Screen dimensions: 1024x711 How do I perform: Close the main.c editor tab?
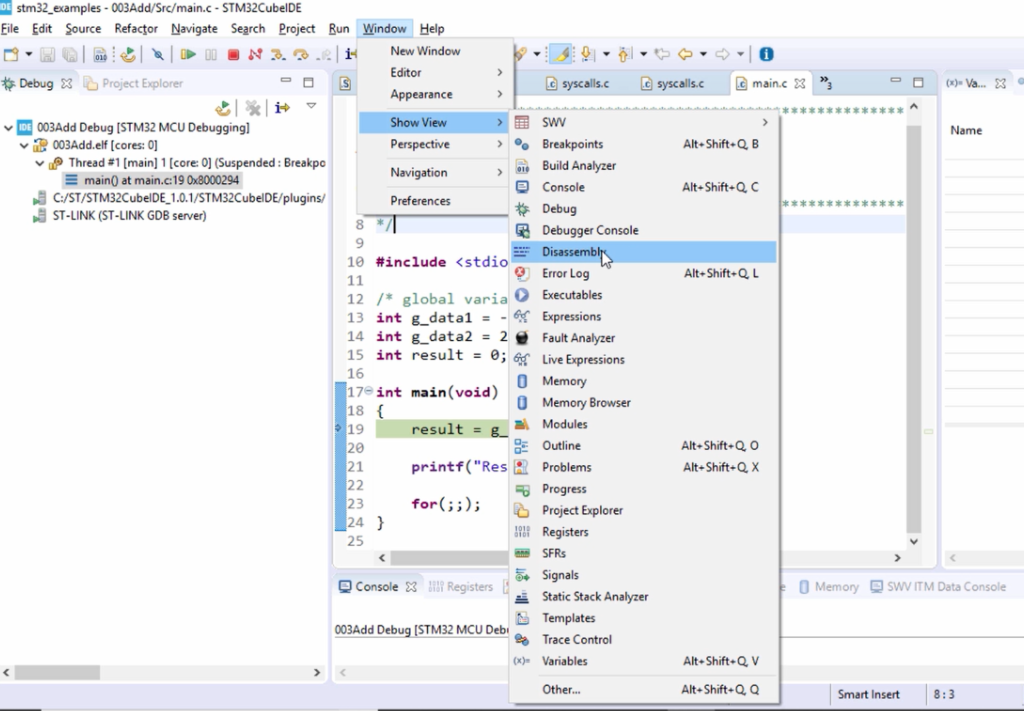click(x=799, y=84)
